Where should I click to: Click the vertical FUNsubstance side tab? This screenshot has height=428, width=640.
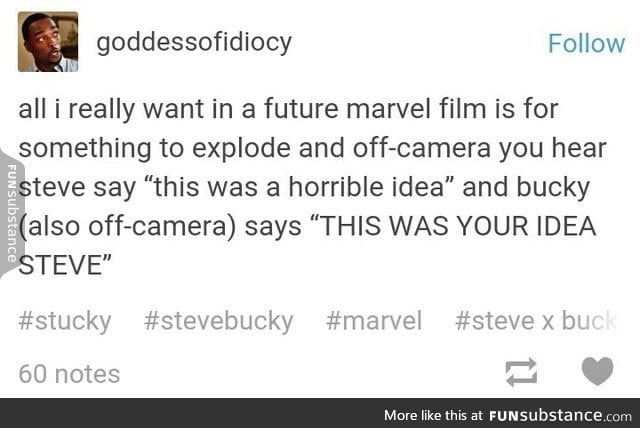[11, 213]
